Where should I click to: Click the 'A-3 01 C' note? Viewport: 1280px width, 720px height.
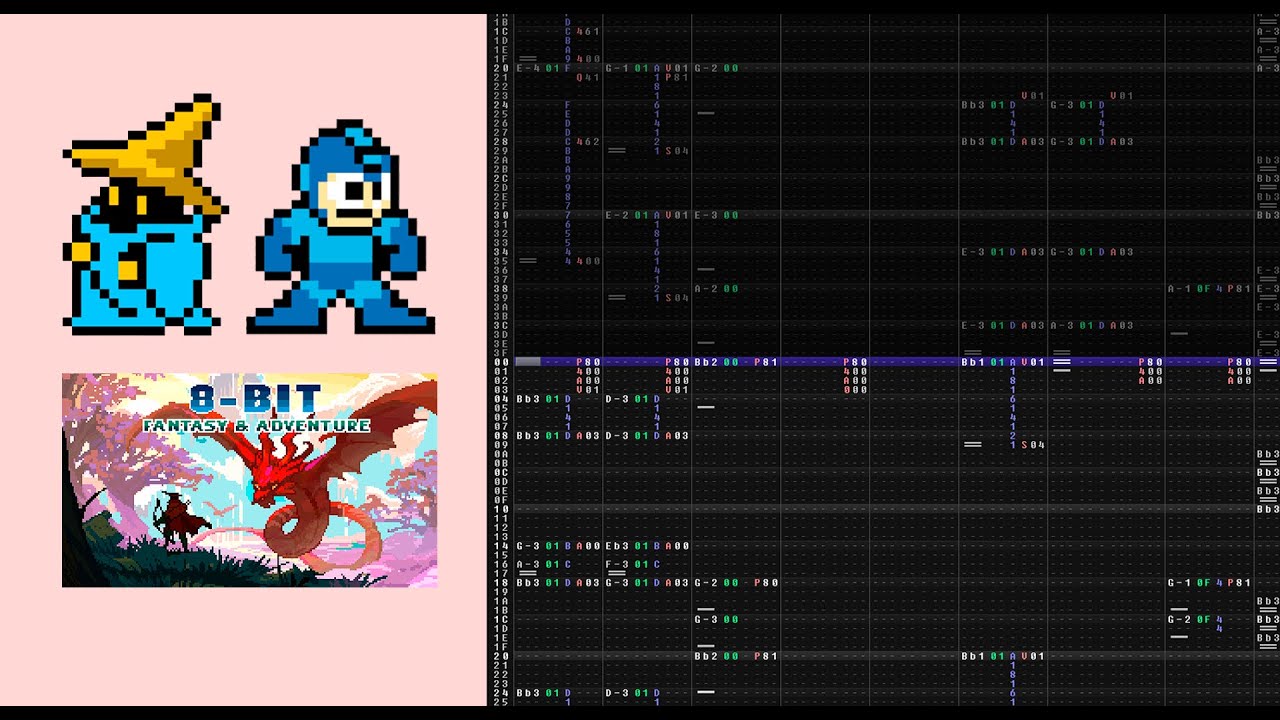click(x=543, y=564)
